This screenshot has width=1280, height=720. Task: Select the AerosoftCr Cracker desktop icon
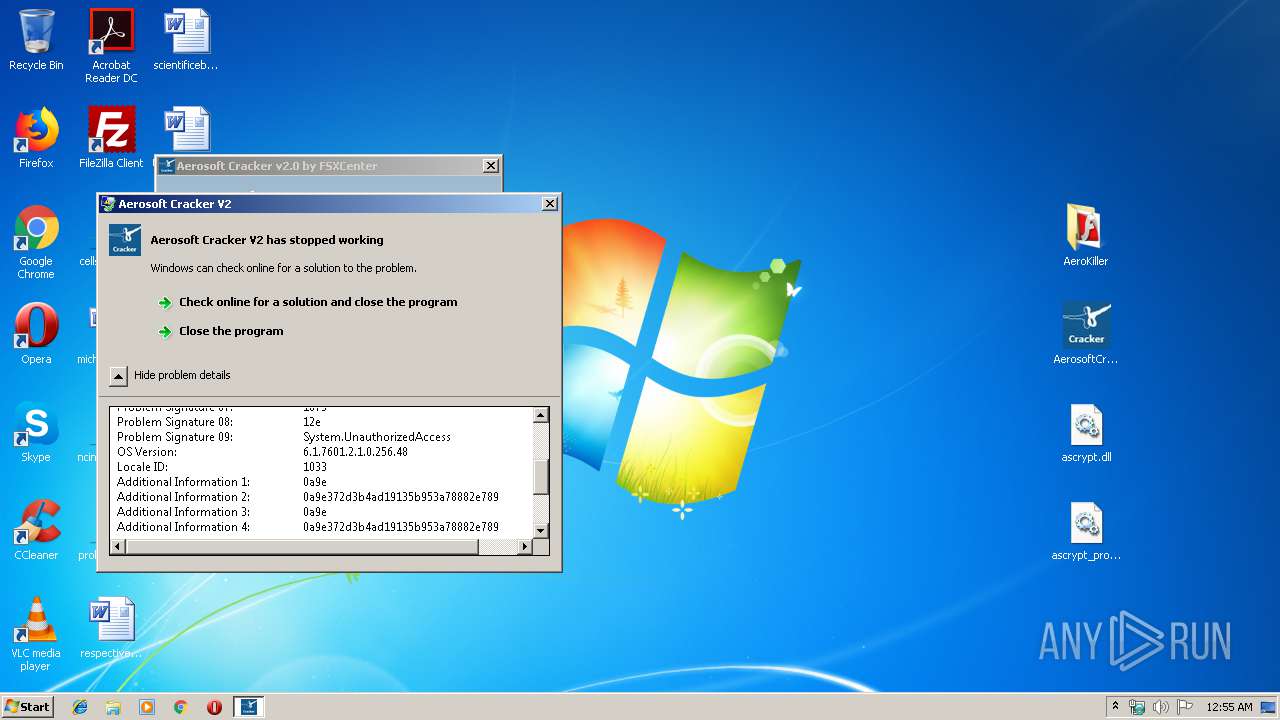pos(1086,334)
